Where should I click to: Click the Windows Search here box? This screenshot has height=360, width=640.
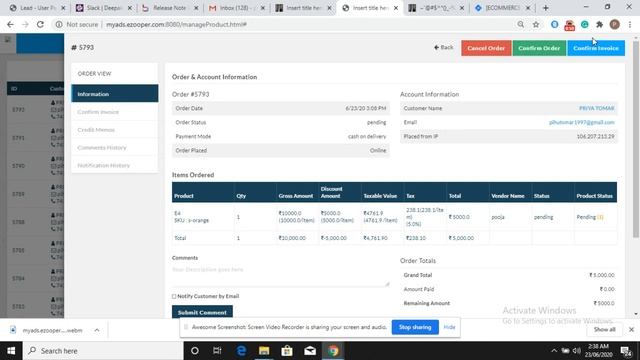[103, 351]
